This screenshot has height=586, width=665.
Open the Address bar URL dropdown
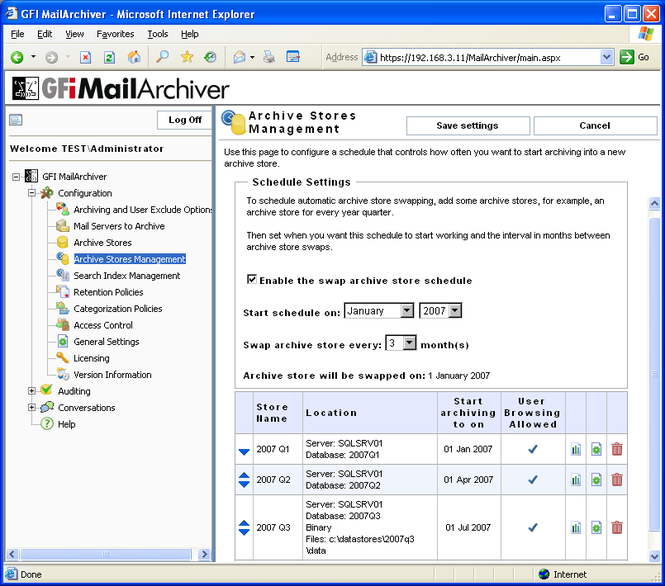607,57
